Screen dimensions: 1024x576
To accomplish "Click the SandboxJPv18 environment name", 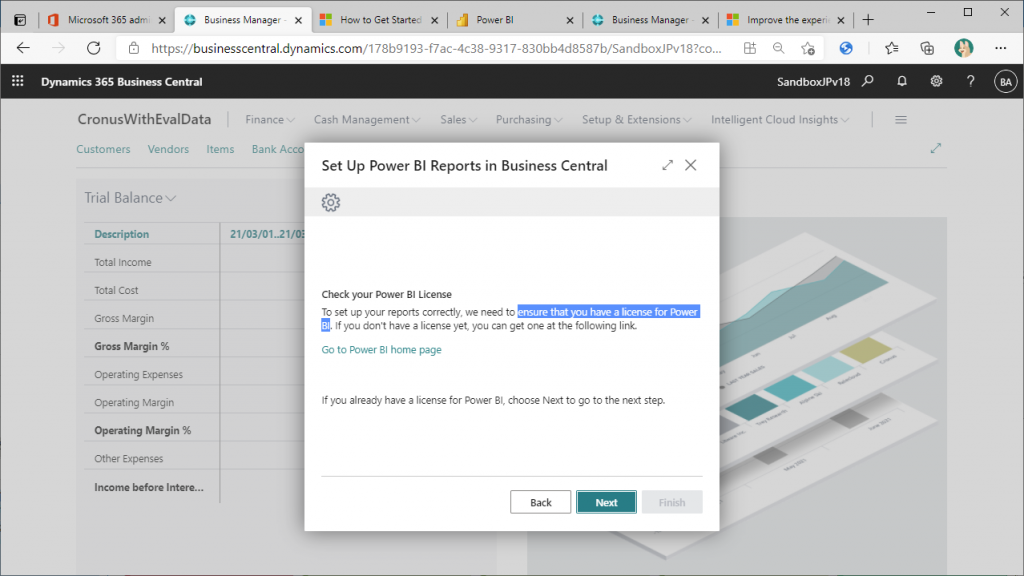I will click(x=813, y=82).
